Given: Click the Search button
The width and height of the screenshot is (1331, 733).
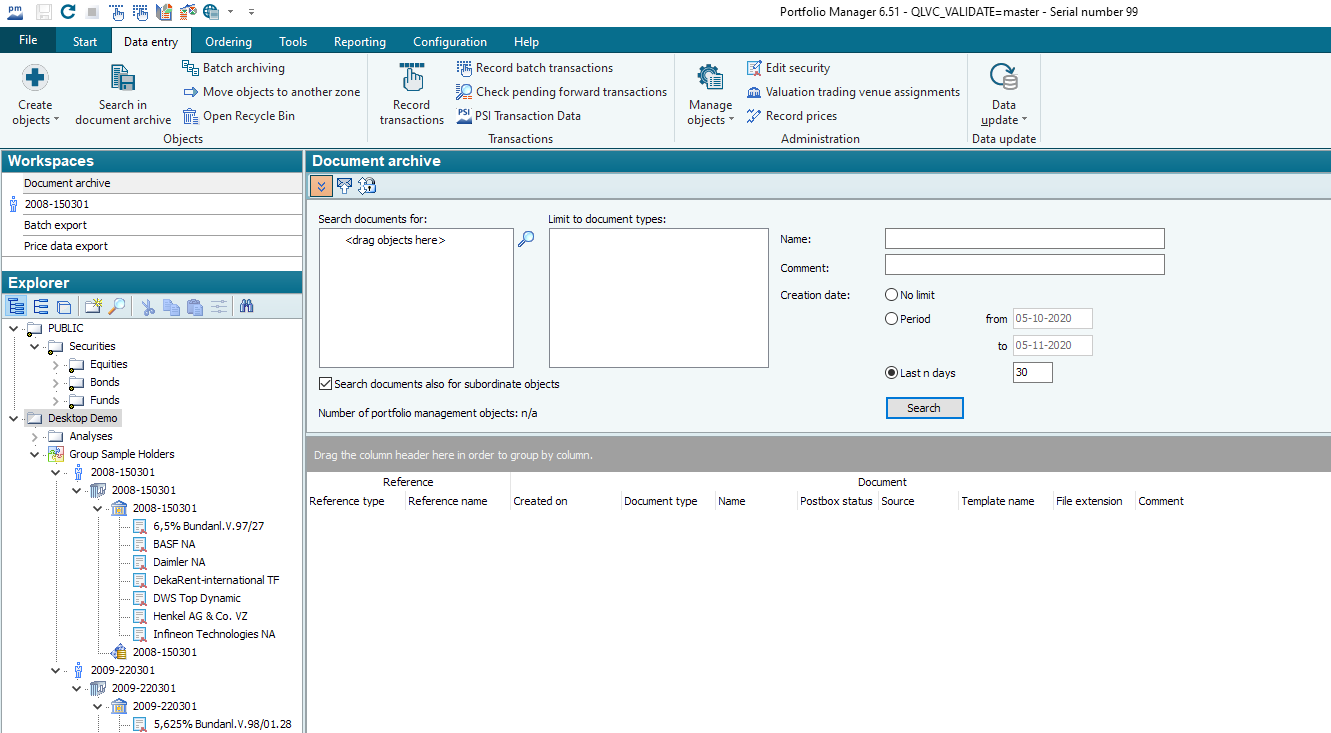Looking at the screenshot, I should 924,408.
